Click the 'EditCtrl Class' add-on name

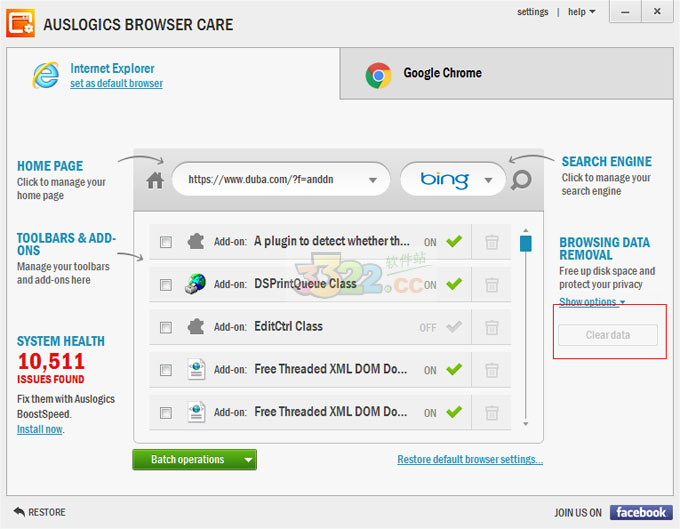click(x=288, y=326)
